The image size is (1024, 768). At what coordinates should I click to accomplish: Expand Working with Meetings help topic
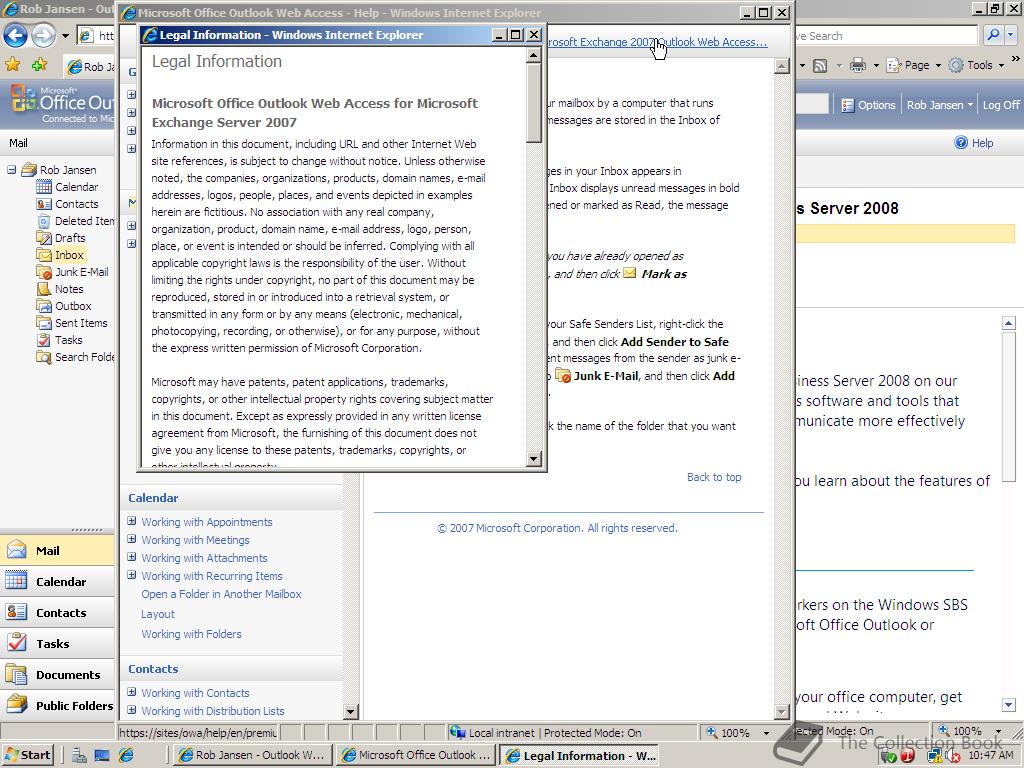(x=131, y=539)
